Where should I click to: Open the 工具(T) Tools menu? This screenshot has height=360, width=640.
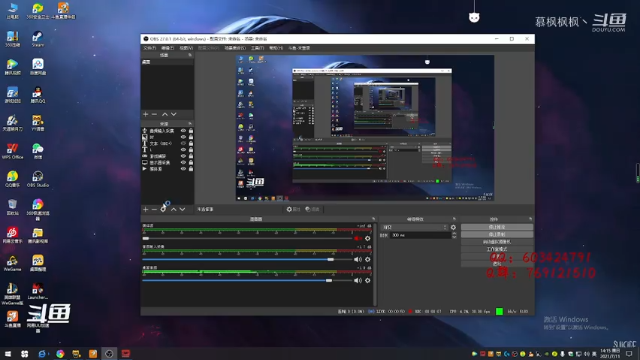pos(257,48)
